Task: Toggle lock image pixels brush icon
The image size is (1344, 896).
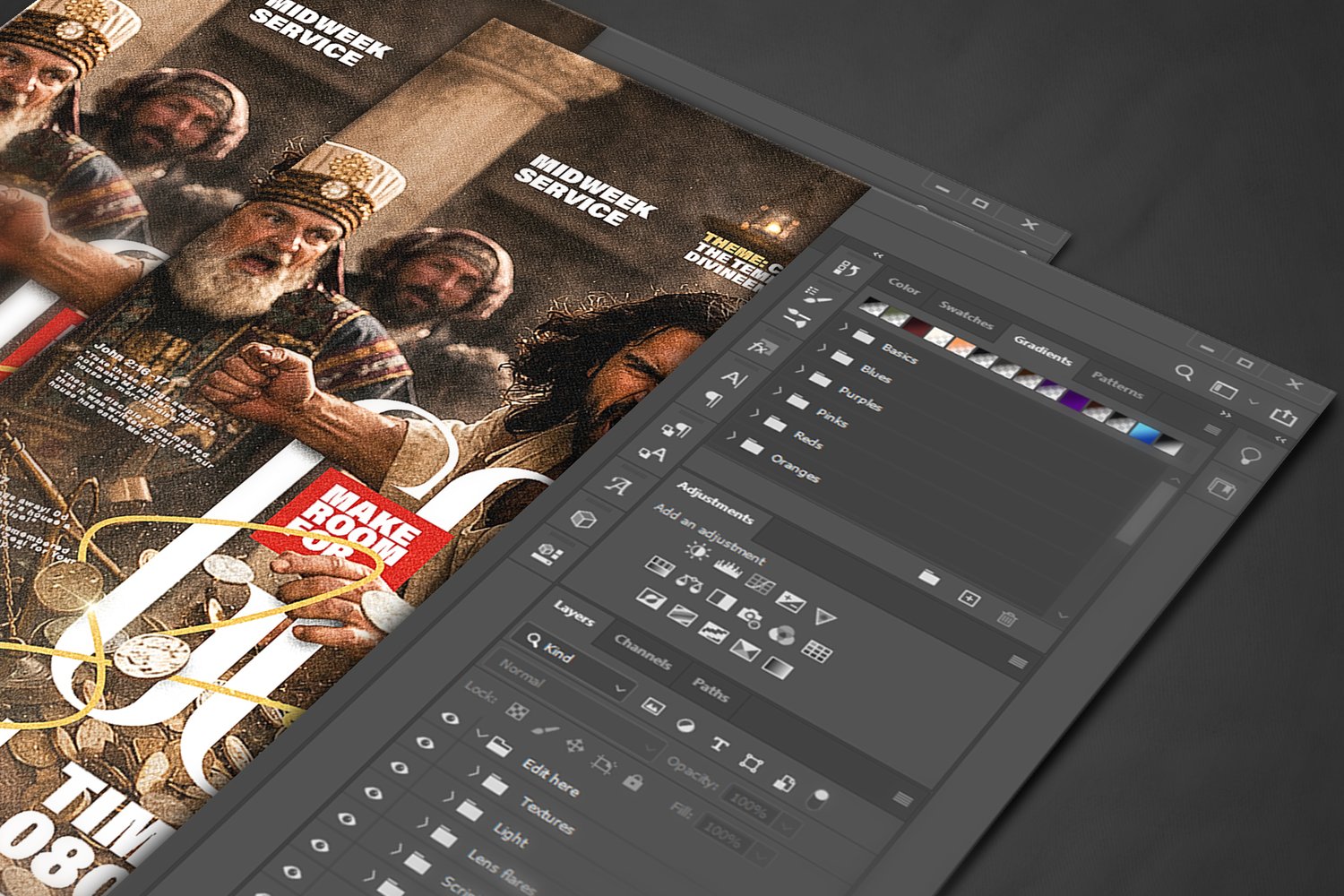Action: 545,729
